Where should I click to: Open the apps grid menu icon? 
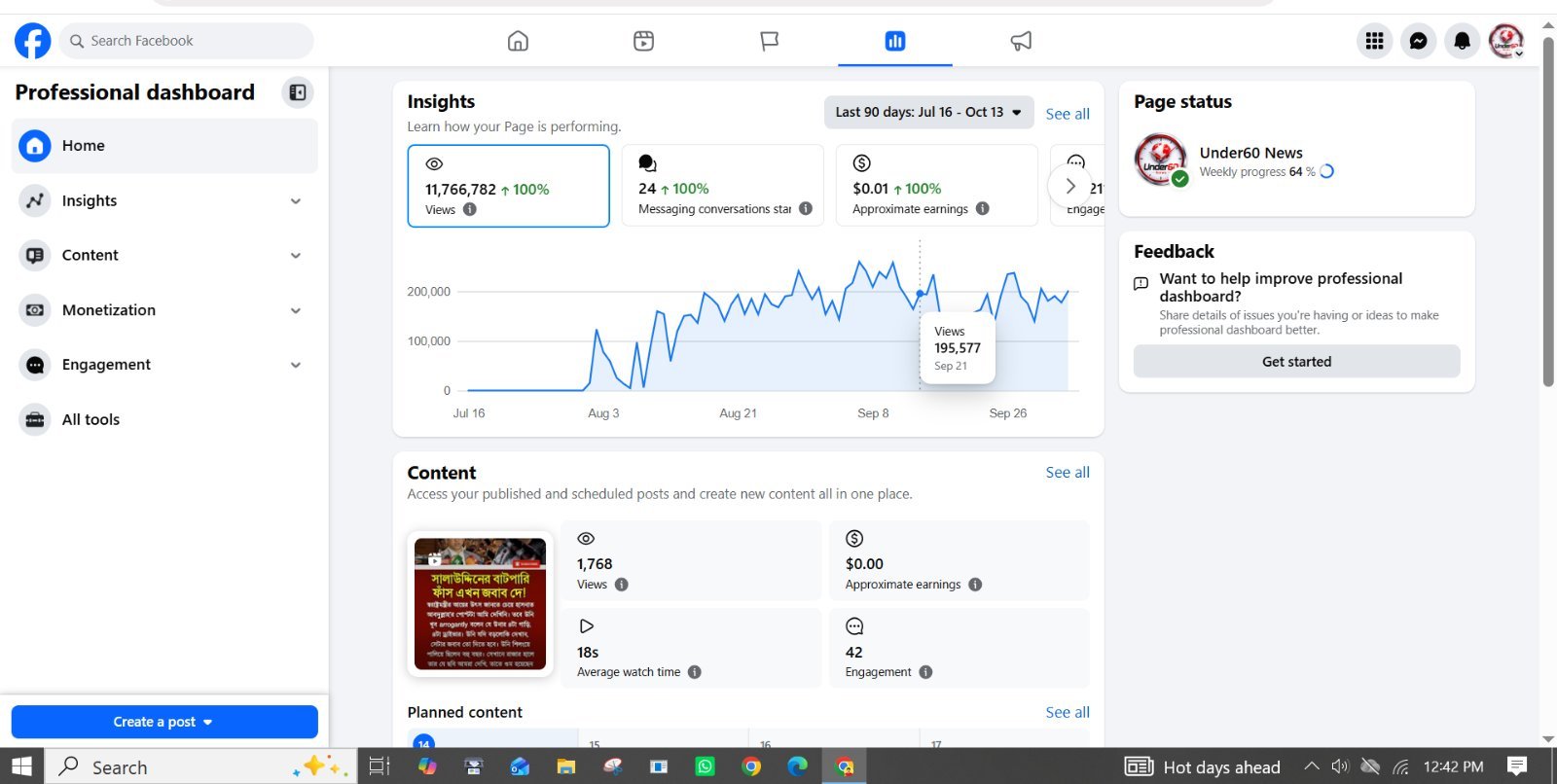coord(1374,41)
